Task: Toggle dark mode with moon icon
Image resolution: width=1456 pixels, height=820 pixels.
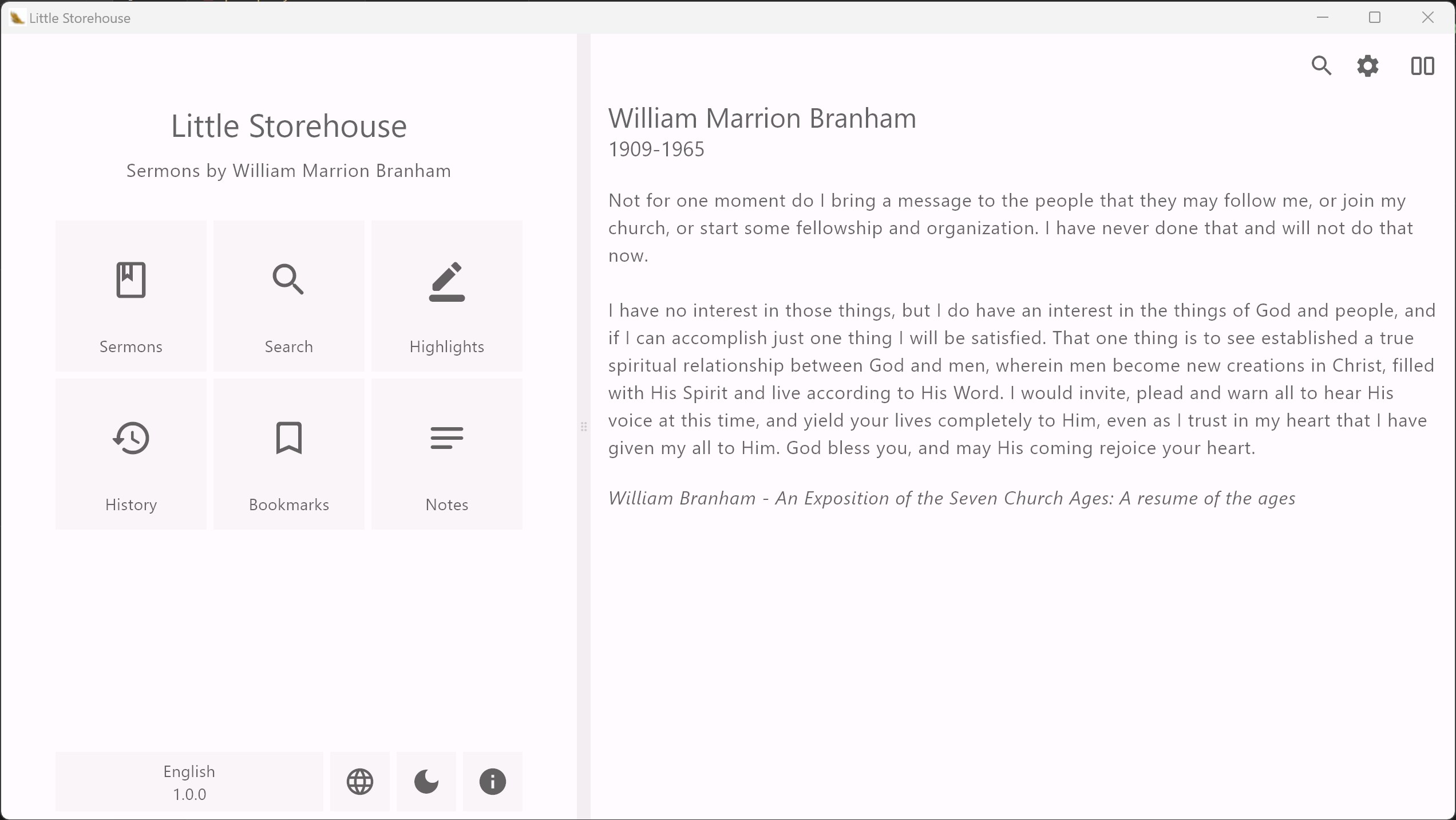Action: pos(426,782)
